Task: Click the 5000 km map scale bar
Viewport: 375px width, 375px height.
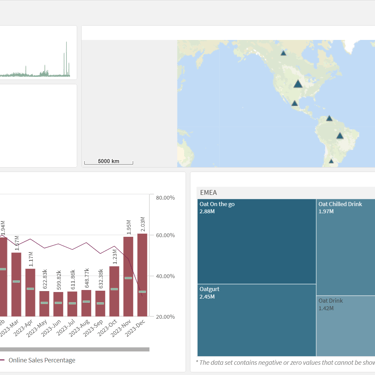Action: pyautogui.click(x=109, y=161)
